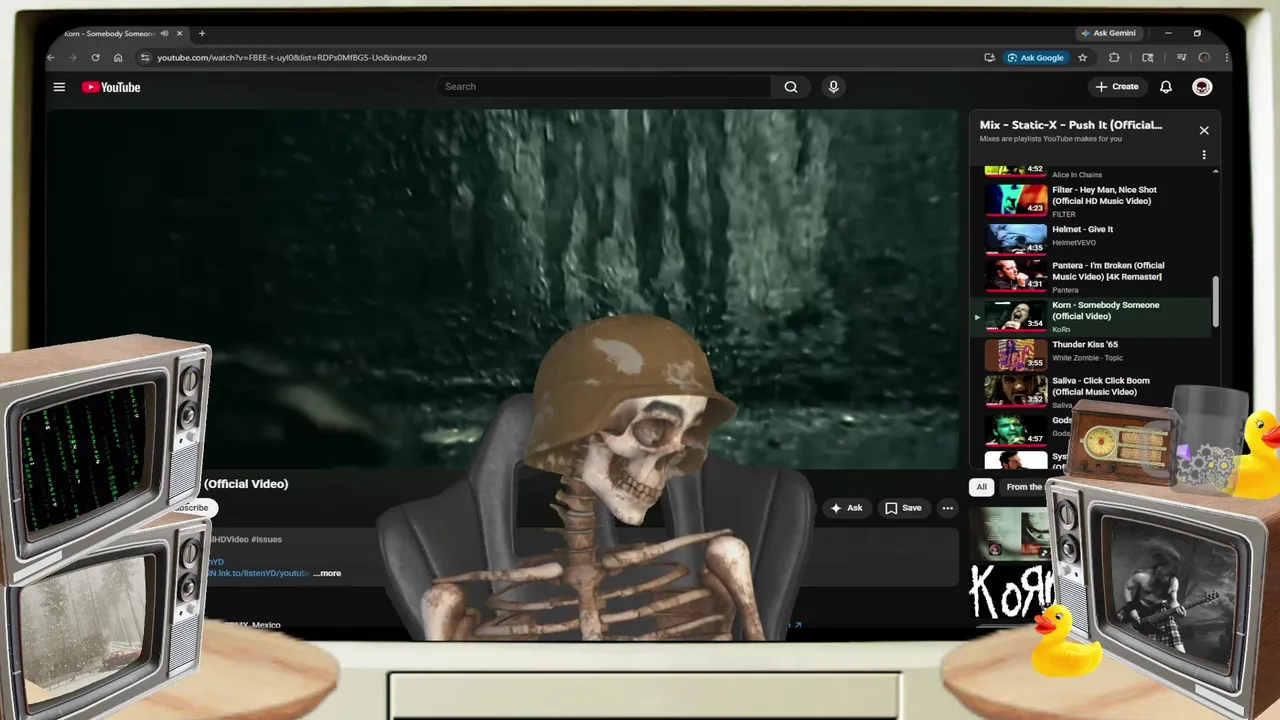Screen dimensions: 1280x720
Task: Select the All filter chip
Action: [981, 487]
